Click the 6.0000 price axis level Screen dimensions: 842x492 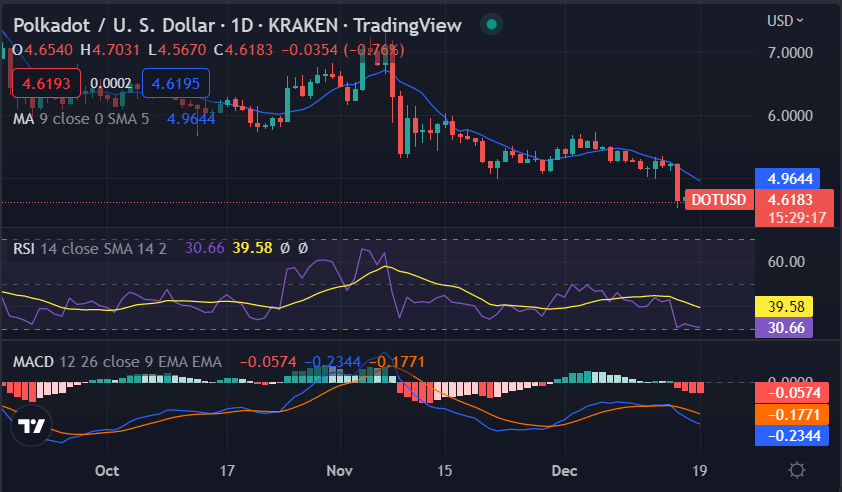[790, 115]
